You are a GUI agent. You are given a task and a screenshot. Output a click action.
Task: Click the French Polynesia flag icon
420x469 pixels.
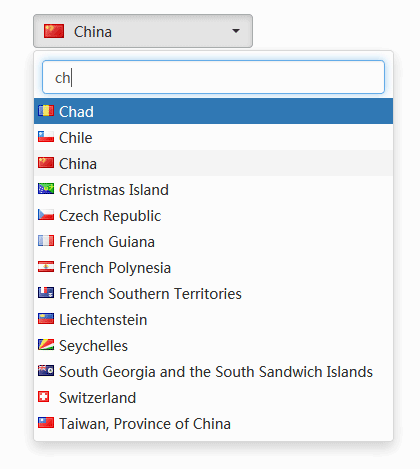[x=46, y=267]
